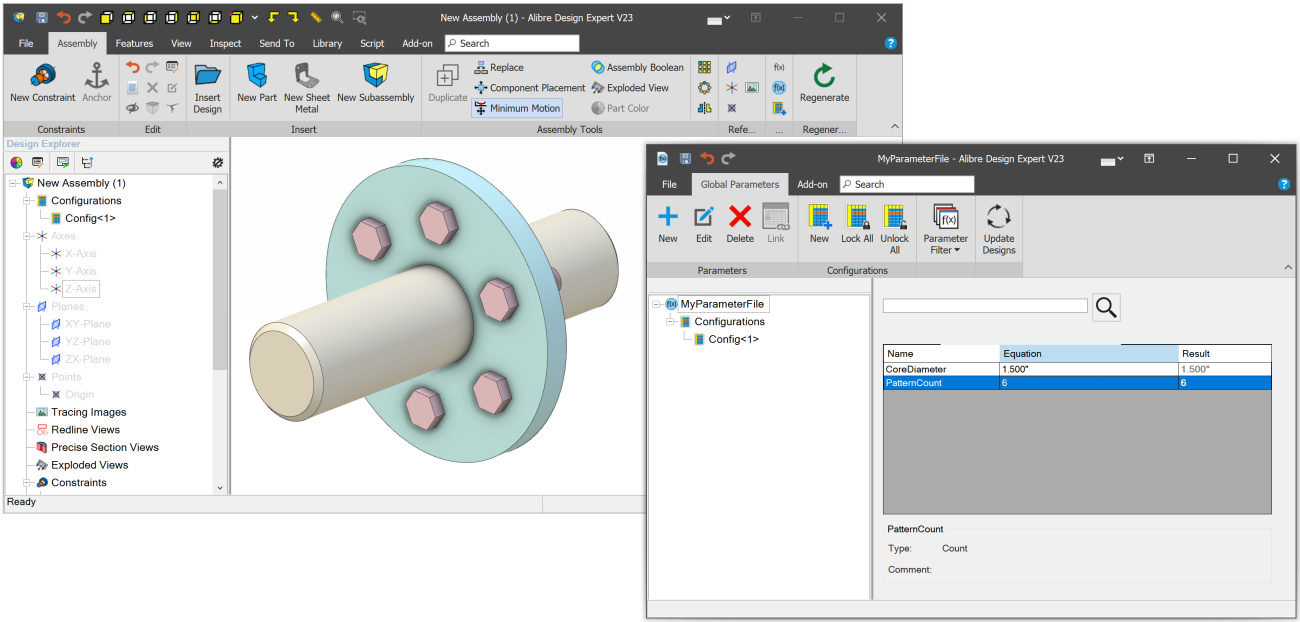Select Config<1> in the MyParameterFile tree
This screenshot has width=1300, height=622.
[x=734, y=339]
